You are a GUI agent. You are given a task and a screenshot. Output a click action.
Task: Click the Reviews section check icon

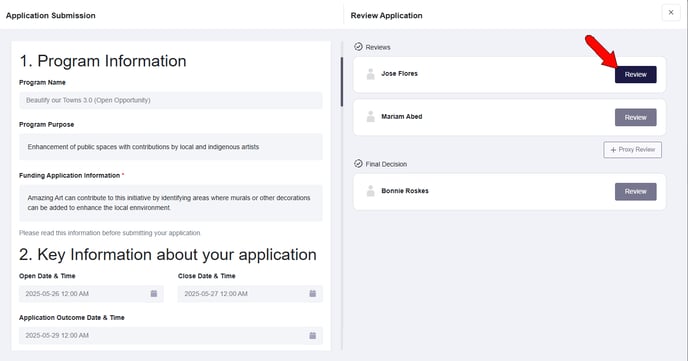[x=358, y=46]
